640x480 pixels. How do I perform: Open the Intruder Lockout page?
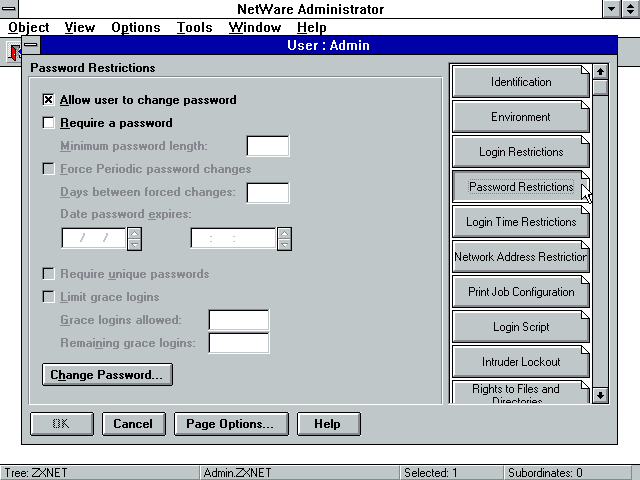click(x=521, y=362)
